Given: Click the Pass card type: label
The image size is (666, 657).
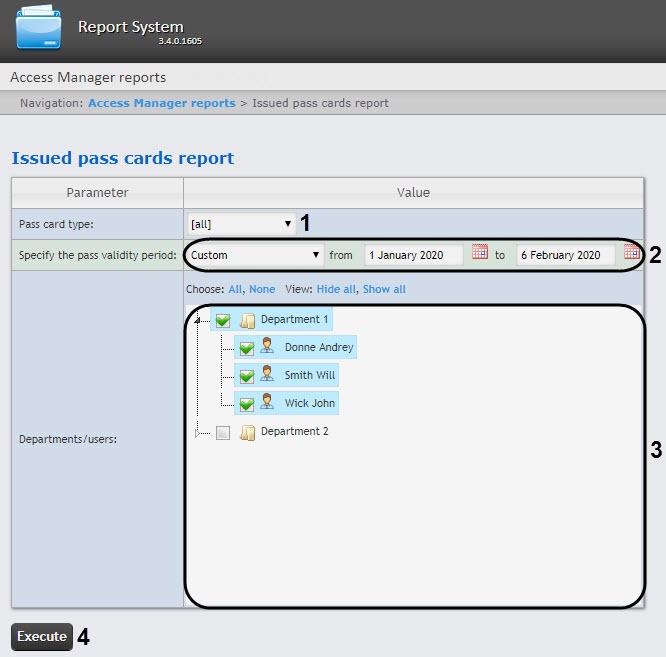Looking at the screenshot, I should coord(56,224).
